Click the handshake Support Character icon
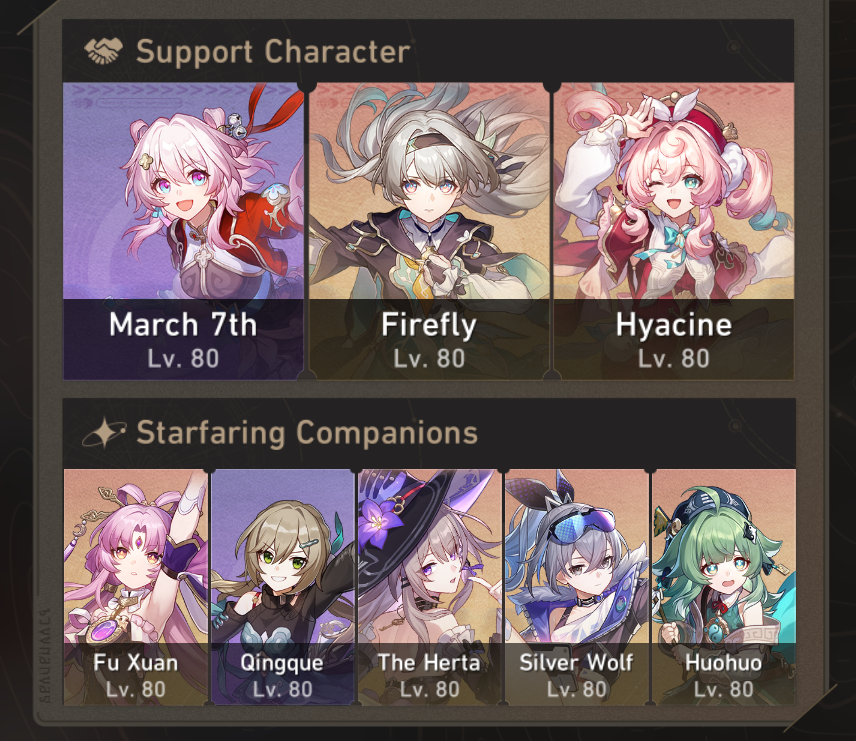The height and width of the screenshot is (741, 856). point(103,51)
